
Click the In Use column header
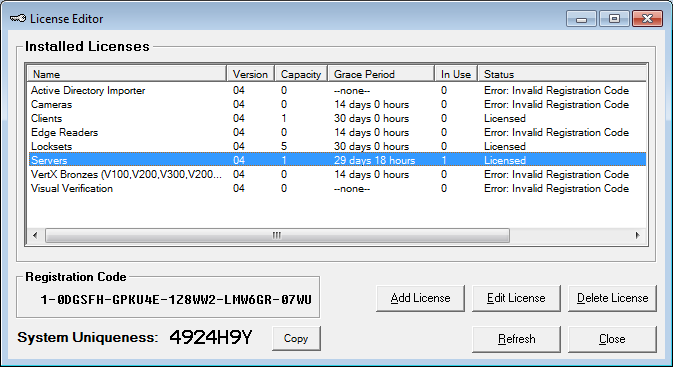456,74
